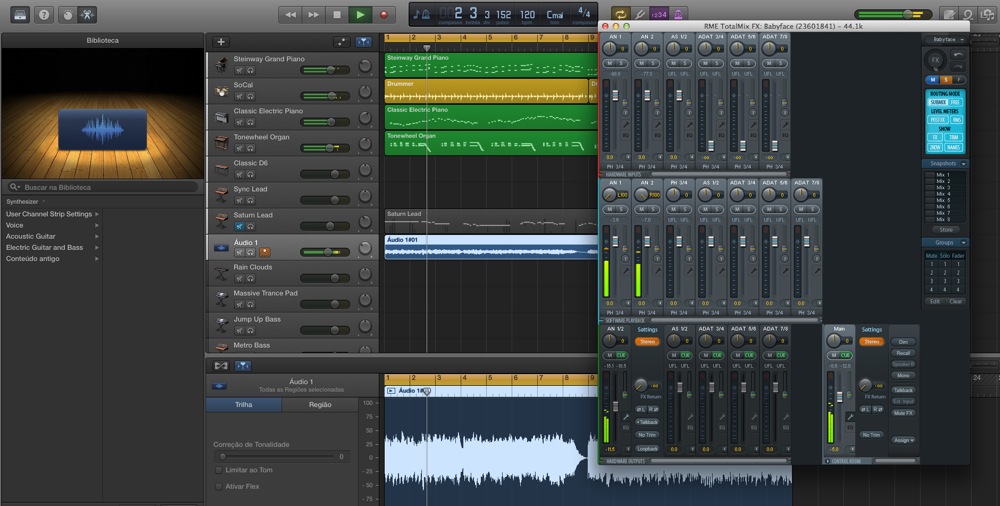
Task: Open the Smart Controls knob icon
Action: (x=67, y=14)
